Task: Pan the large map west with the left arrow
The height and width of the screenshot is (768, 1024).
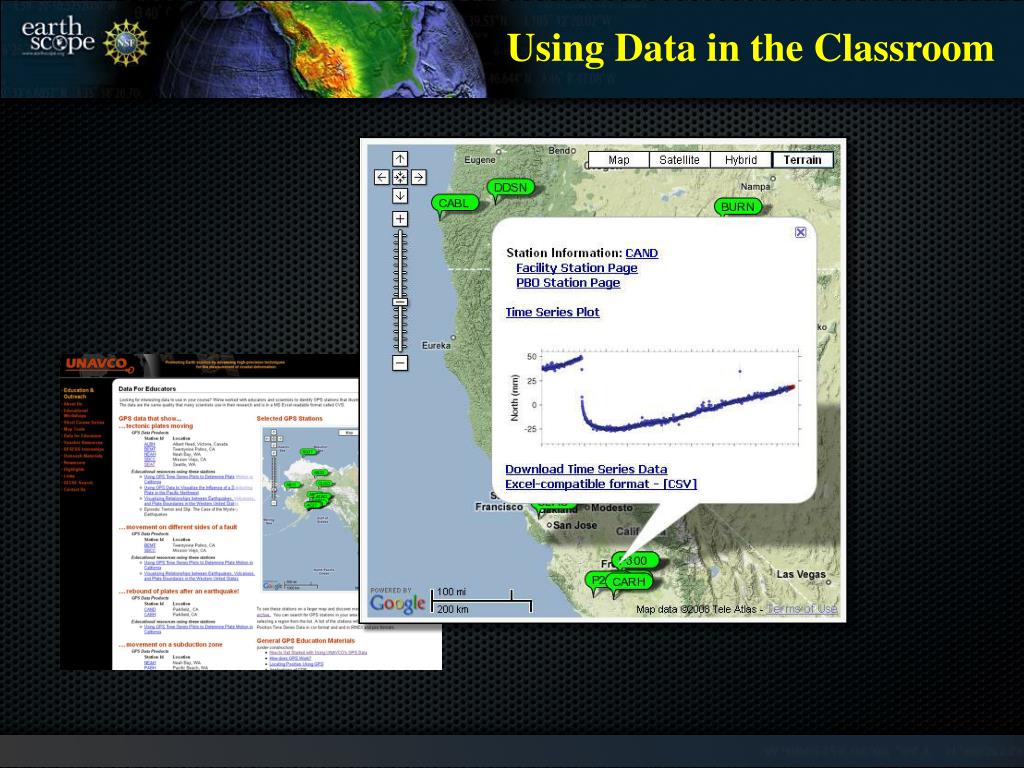Action: point(382,177)
